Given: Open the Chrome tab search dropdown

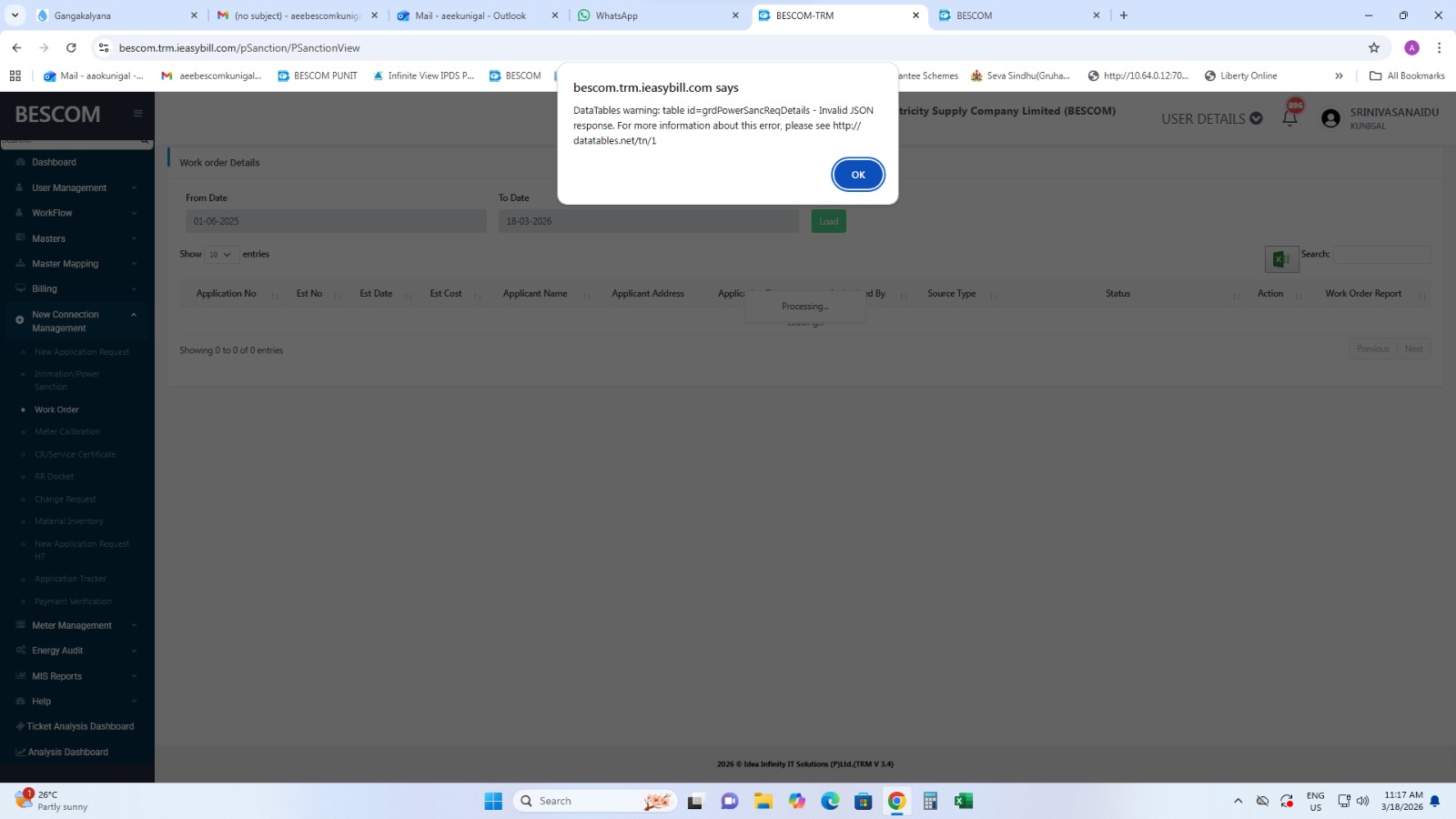Looking at the screenshot, I should [15, 15].
